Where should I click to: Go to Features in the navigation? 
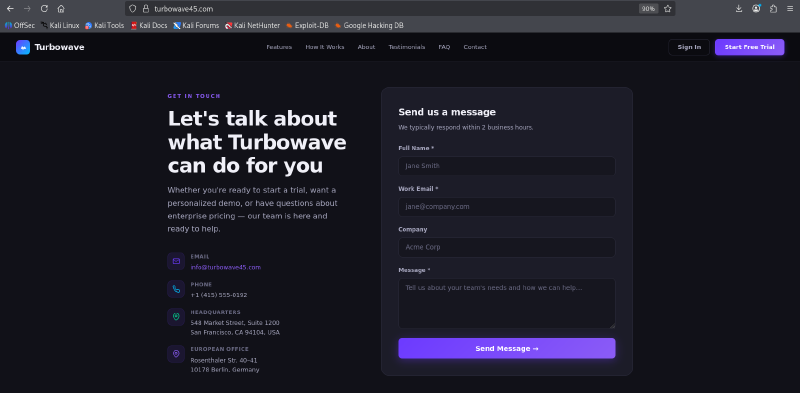point(279,47)
